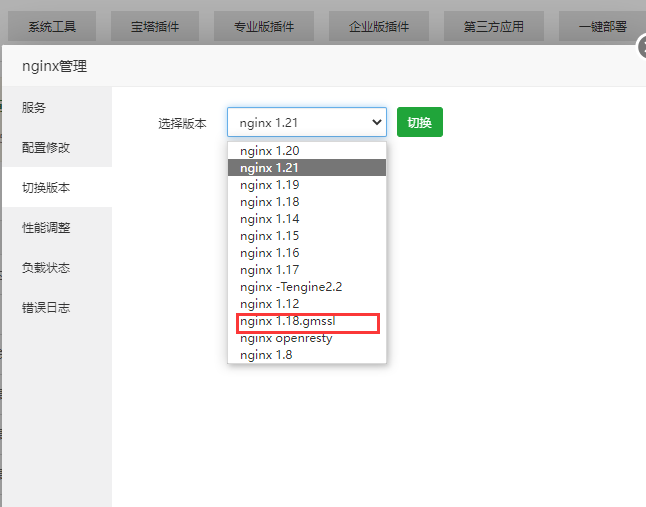Select nginx 1.18 option

click(x=307, y=202)
